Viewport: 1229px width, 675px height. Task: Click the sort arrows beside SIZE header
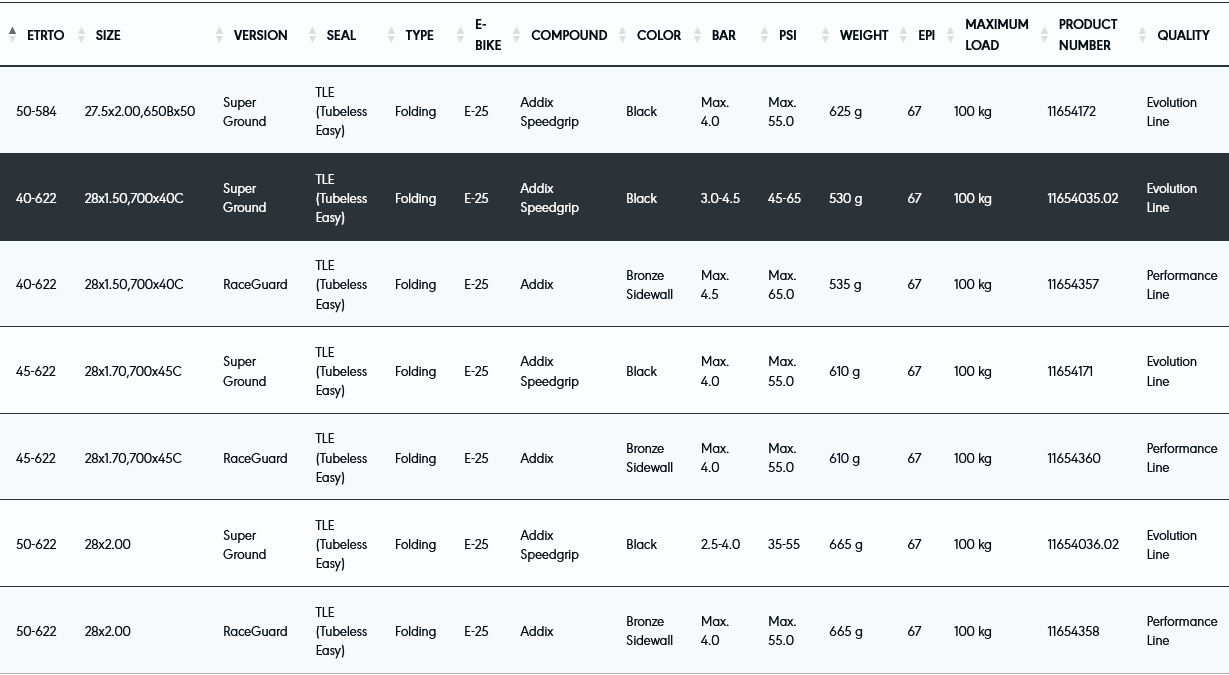(x=81, y=35)
